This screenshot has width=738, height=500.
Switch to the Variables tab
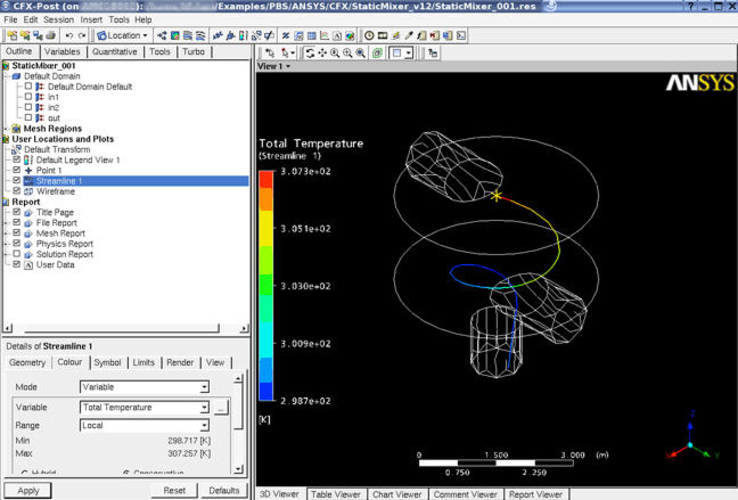62,51
